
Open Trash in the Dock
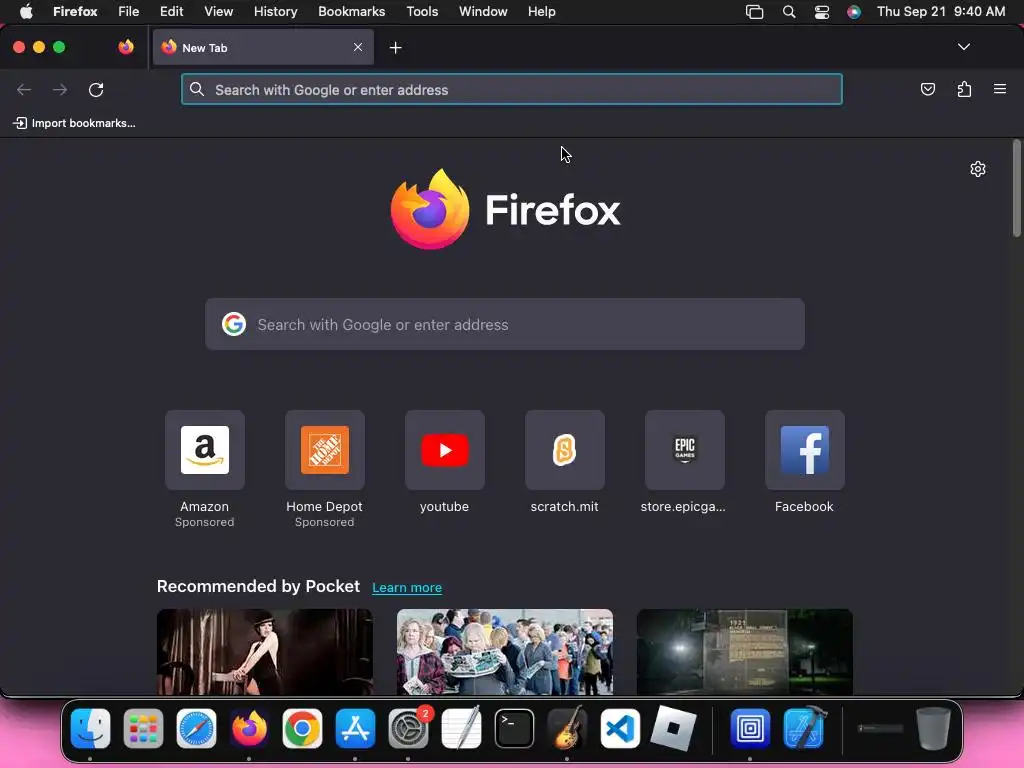click(x=933, y=728)
